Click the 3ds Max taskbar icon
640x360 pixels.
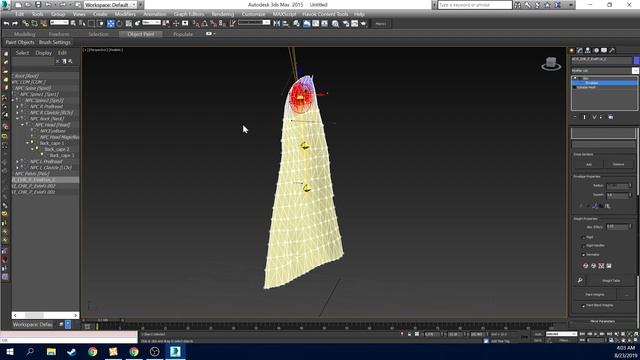tap(175, 351)
